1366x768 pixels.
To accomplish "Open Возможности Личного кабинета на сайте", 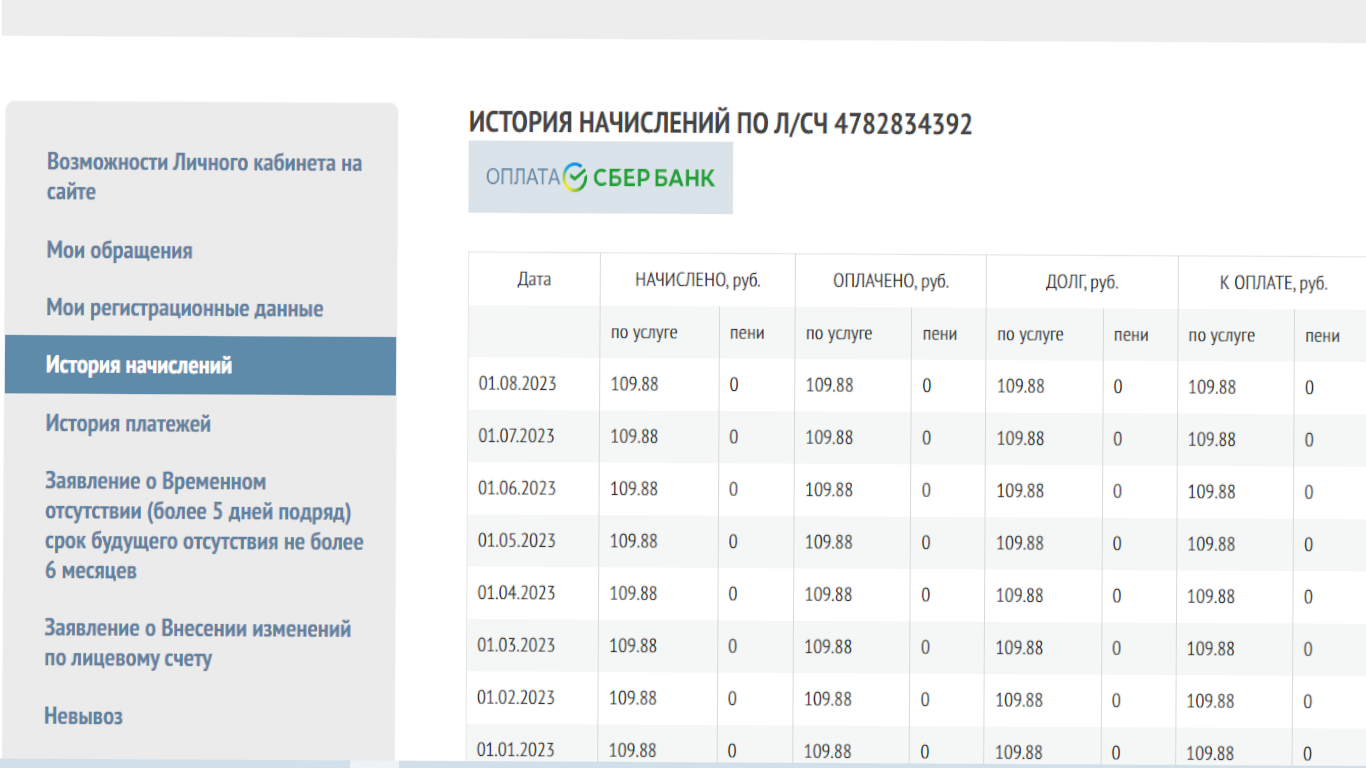I will click(x=204, y=177).
